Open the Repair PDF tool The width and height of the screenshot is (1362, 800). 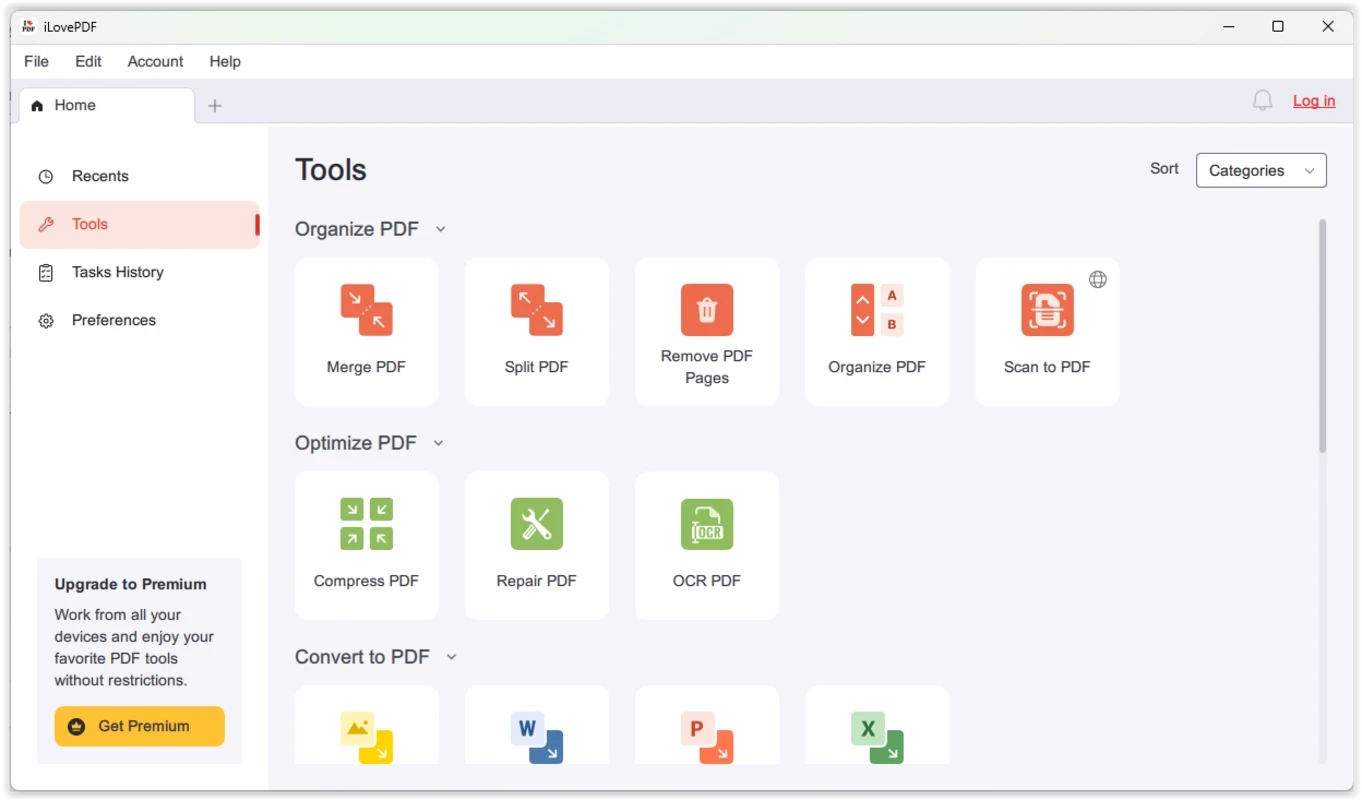[536, 545]
